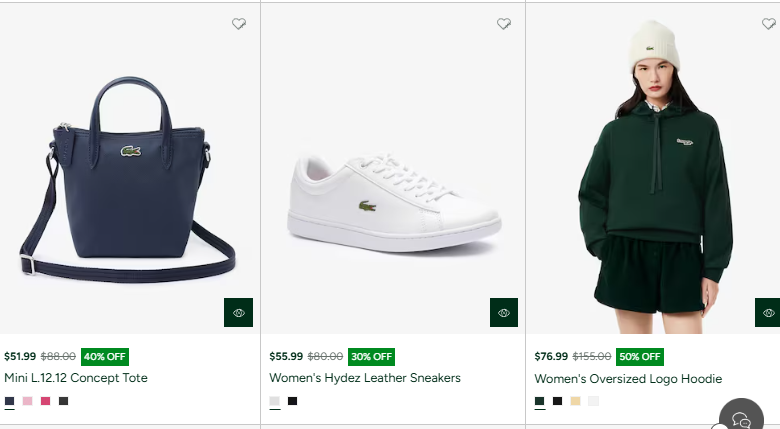Pick the hot pink tote swatch
The height and width of the screenshot is (429, 780).
[46, 401]
